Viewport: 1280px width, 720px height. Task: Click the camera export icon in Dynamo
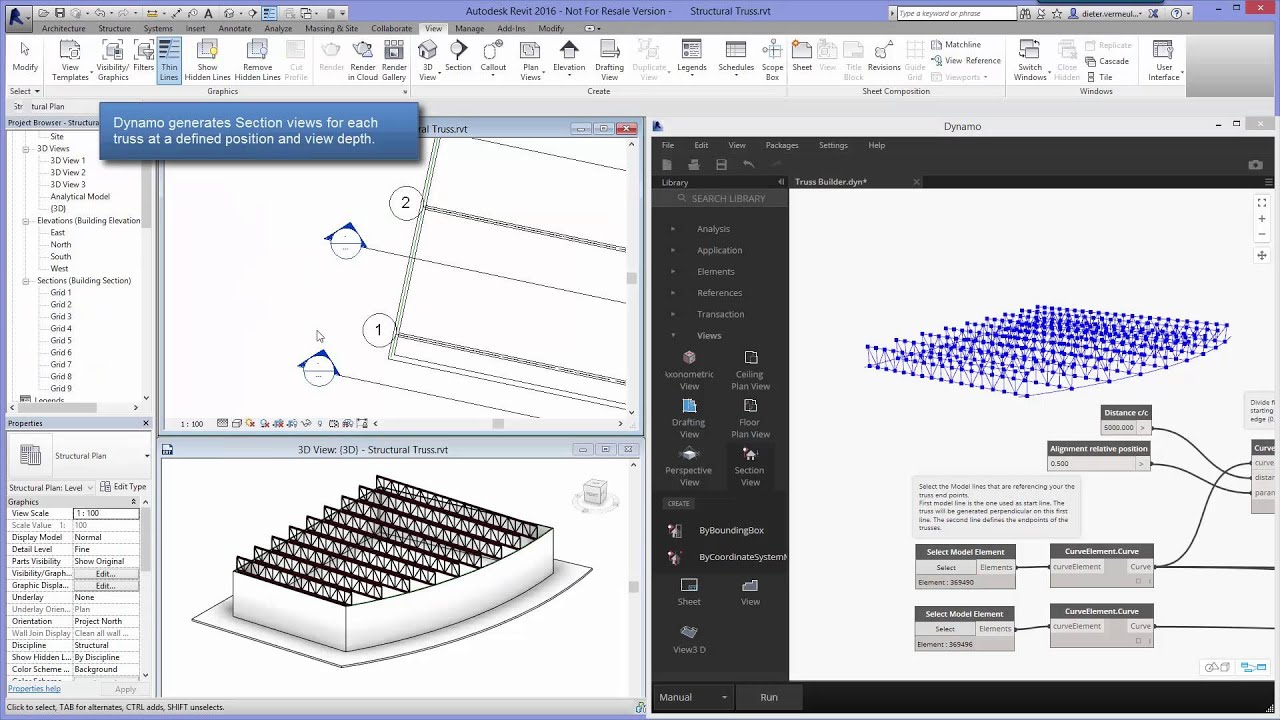(1256, 164)
